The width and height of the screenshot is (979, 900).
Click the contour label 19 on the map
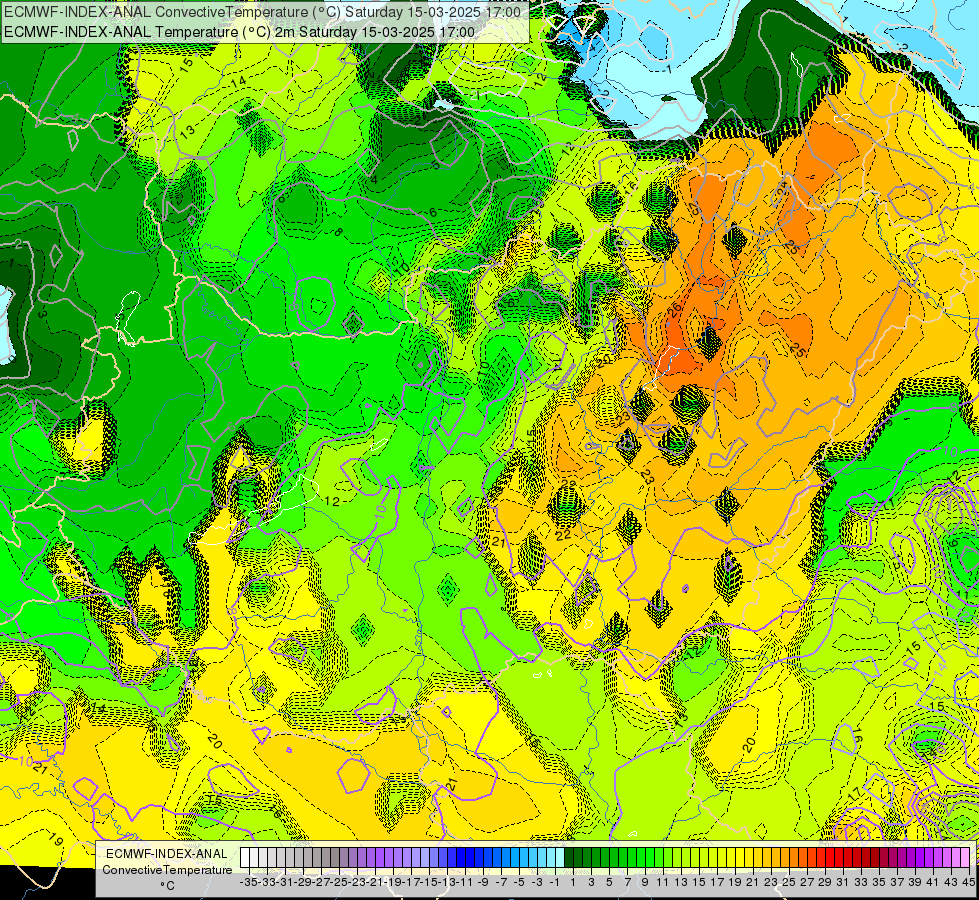[56, 840]
